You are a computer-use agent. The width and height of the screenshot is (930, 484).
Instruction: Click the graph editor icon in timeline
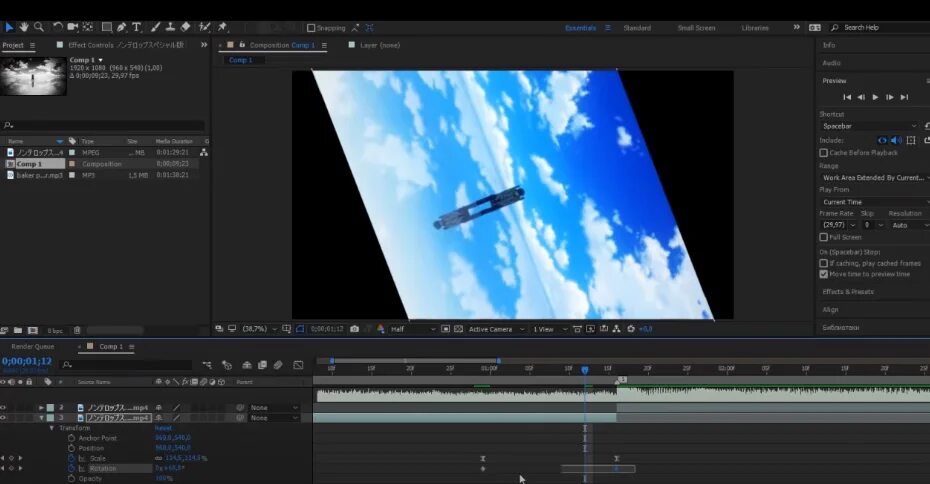pos(298,365)
